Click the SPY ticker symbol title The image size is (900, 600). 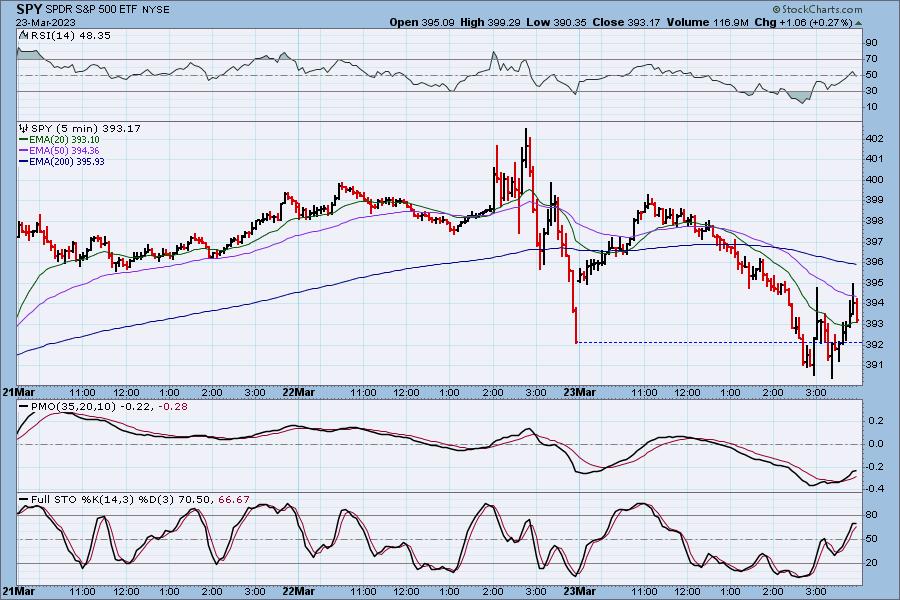tap(29, 9)
